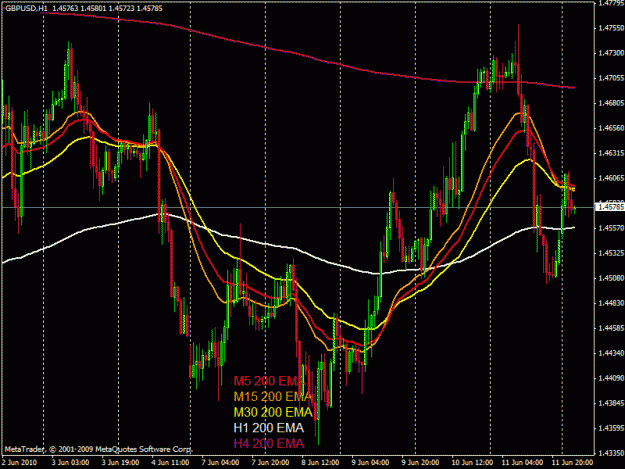Click the 1.43845 price scale label
This screenshot has height=469, width=625.
[x=611, y=403]
